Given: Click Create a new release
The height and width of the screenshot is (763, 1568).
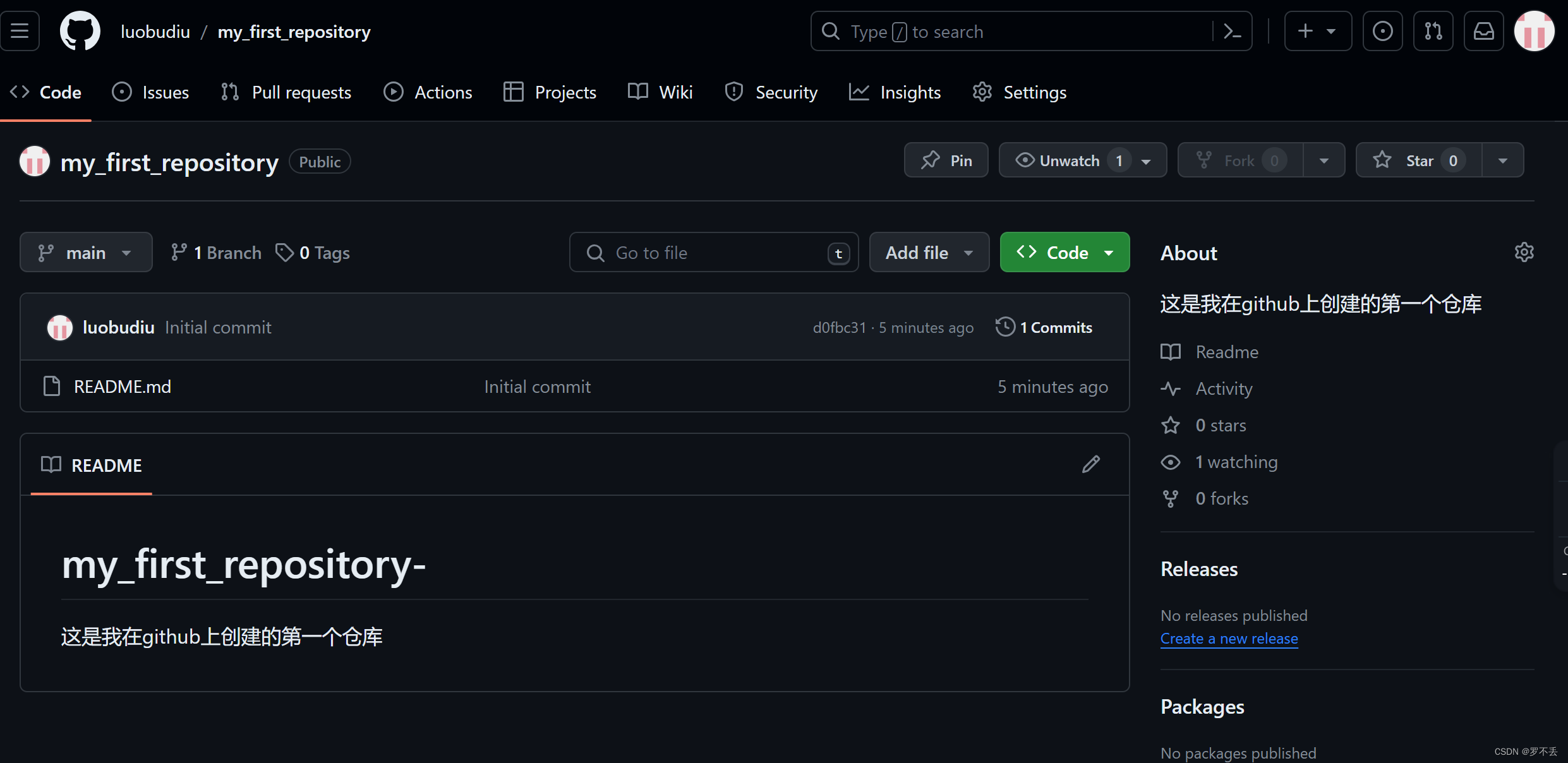Looking at the screenshot, I should pos(1229,639).
